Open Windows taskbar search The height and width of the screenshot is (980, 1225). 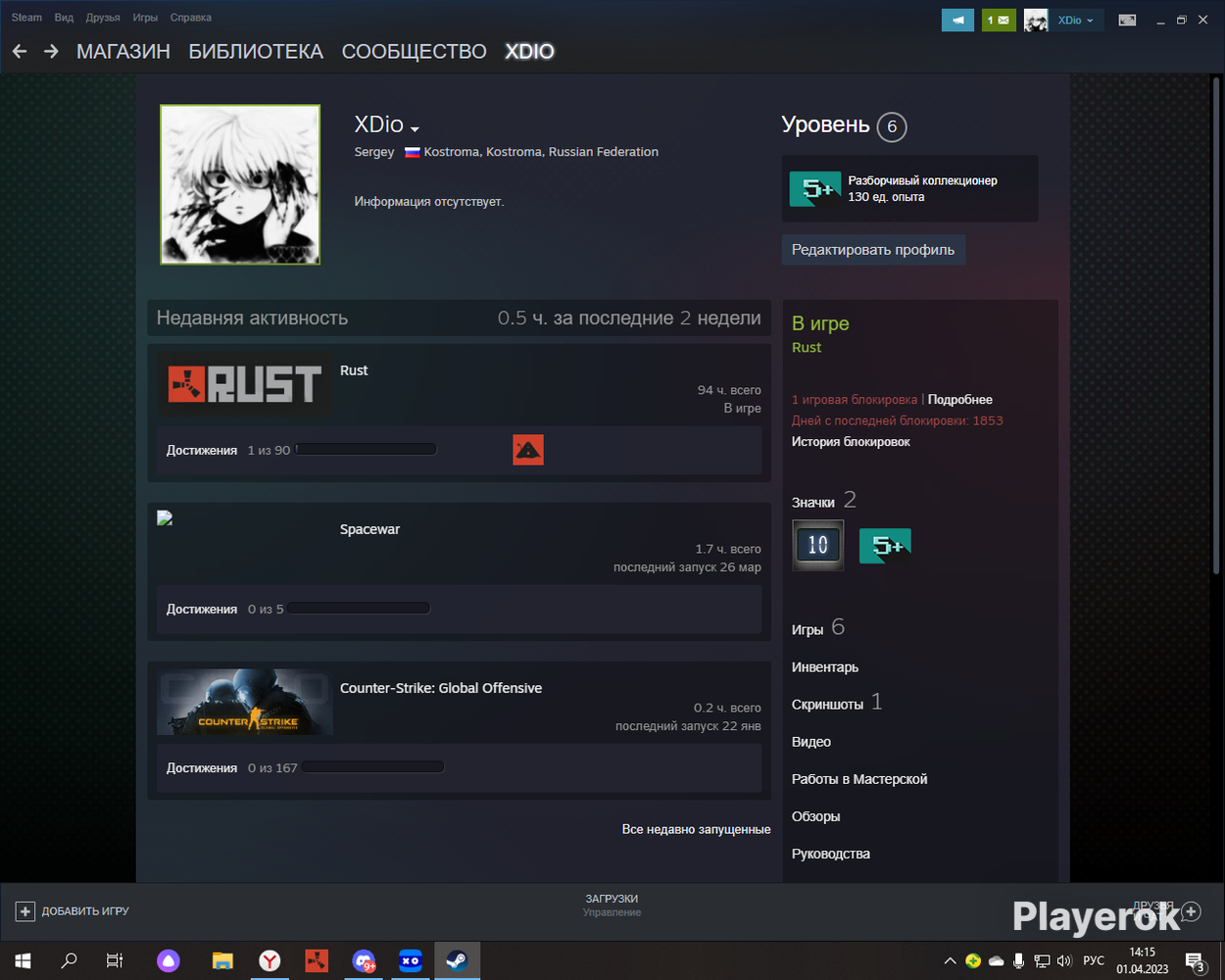click(69, 960)
